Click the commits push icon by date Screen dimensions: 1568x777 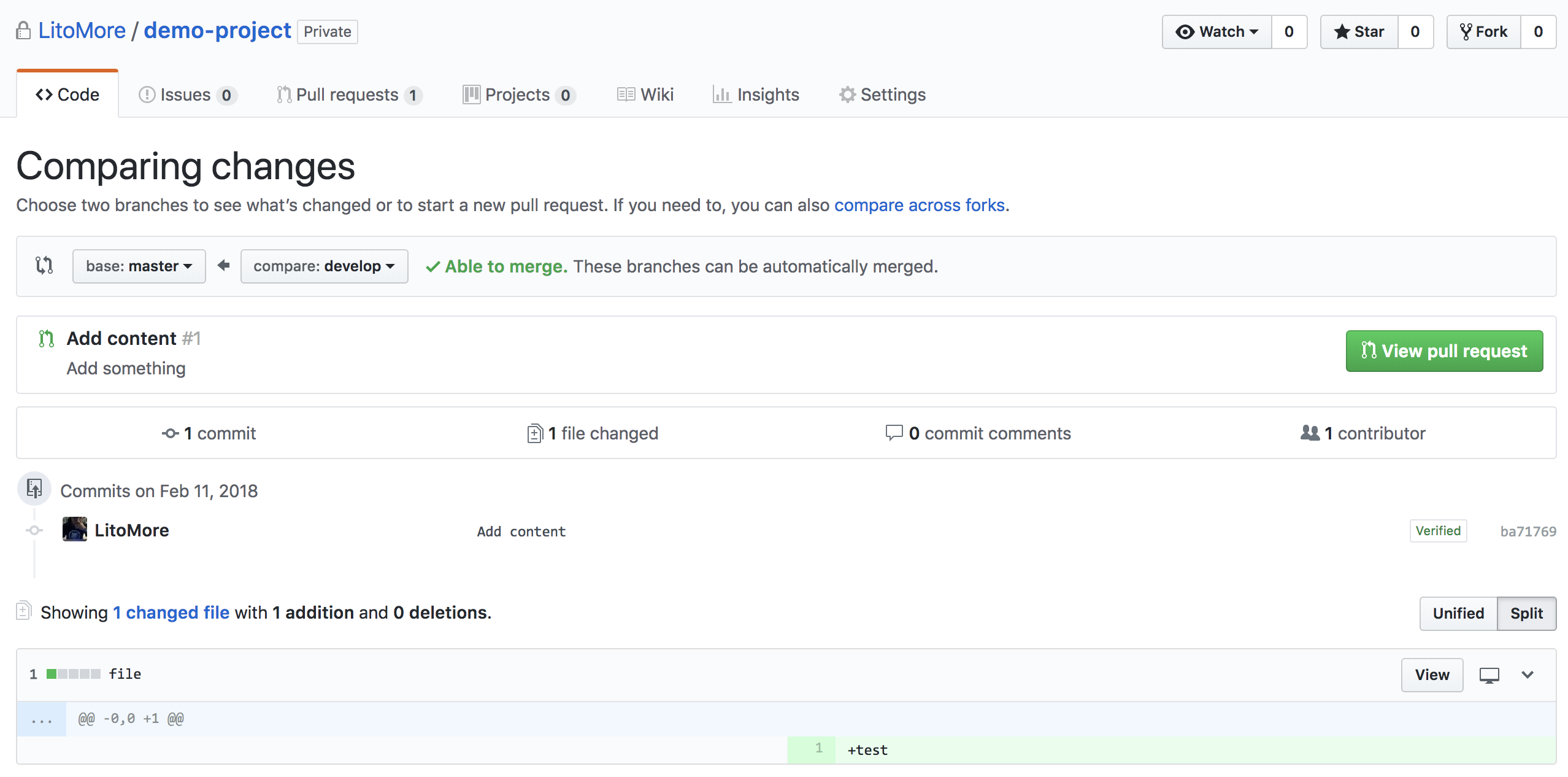pyautogui.click(x=34, y=489)
